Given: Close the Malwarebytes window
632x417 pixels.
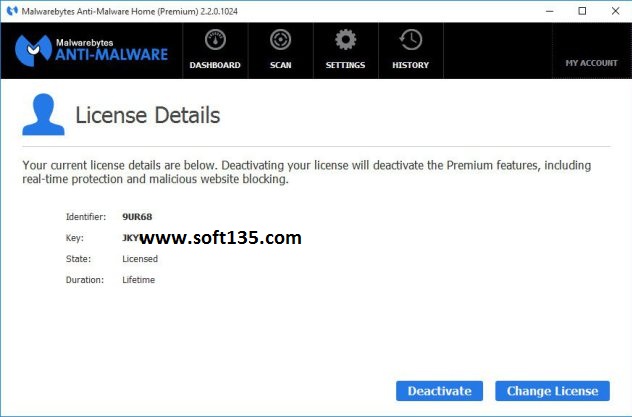Looking at the screenshot, I should pyautogui.click(x=615, y=11).
